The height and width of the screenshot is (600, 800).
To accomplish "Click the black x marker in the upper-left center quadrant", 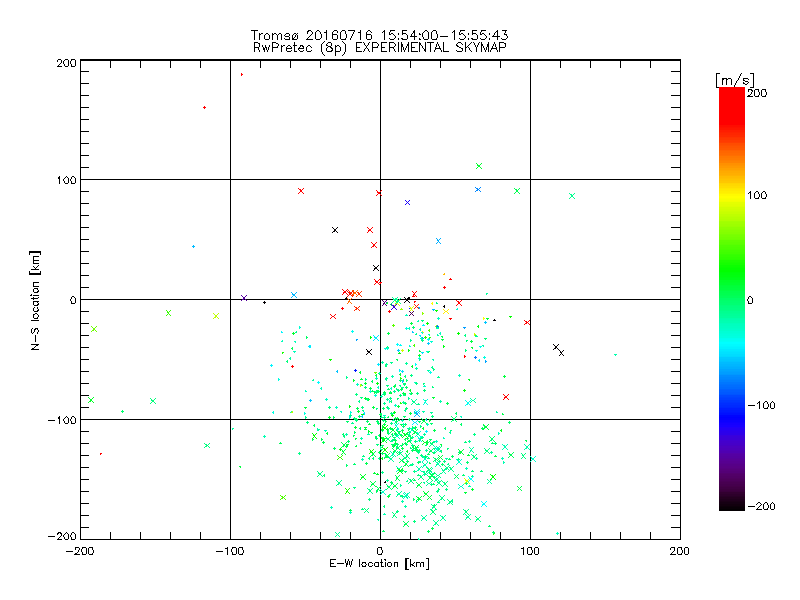I will click(335, 230).
